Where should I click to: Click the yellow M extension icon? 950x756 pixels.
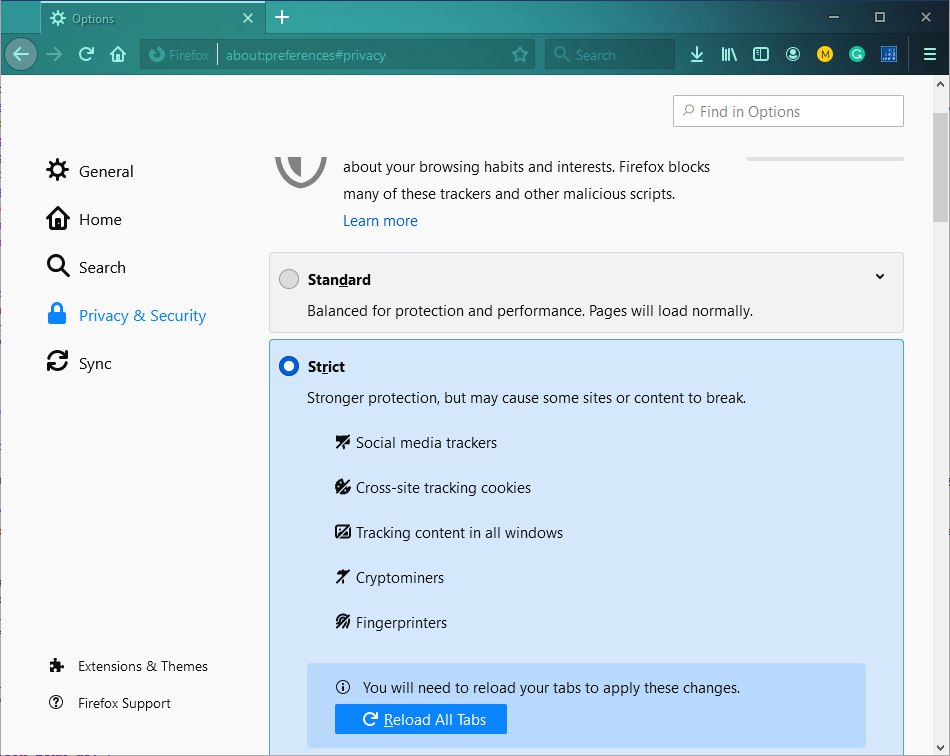click(x=825, y=55)
